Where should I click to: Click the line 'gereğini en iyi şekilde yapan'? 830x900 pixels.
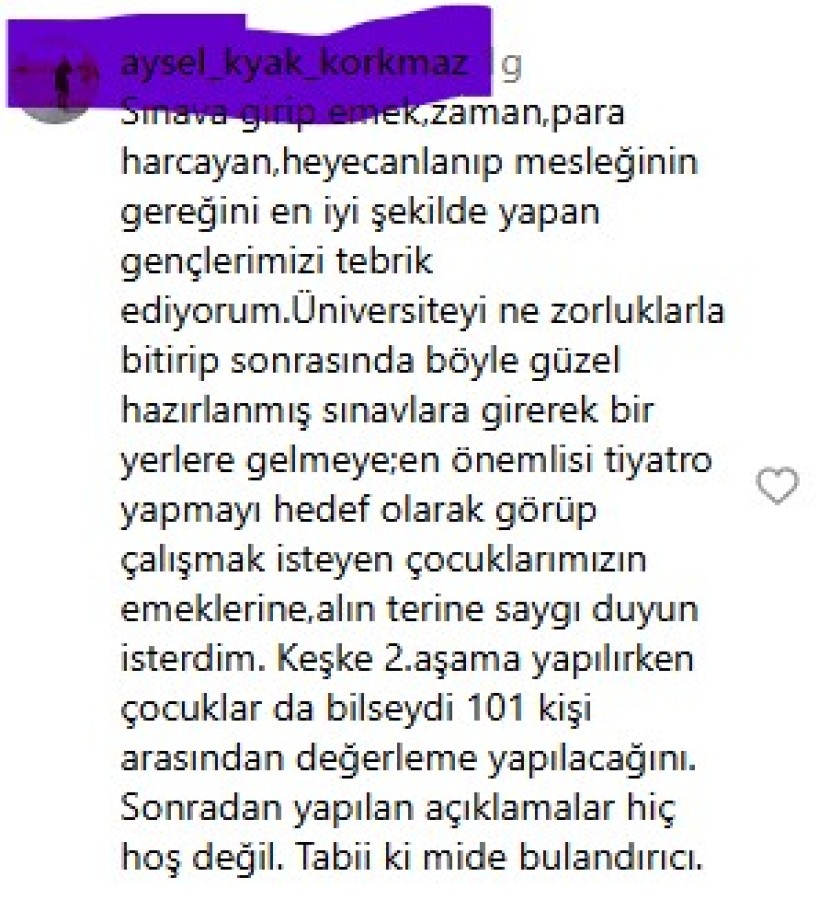[360, 213]
